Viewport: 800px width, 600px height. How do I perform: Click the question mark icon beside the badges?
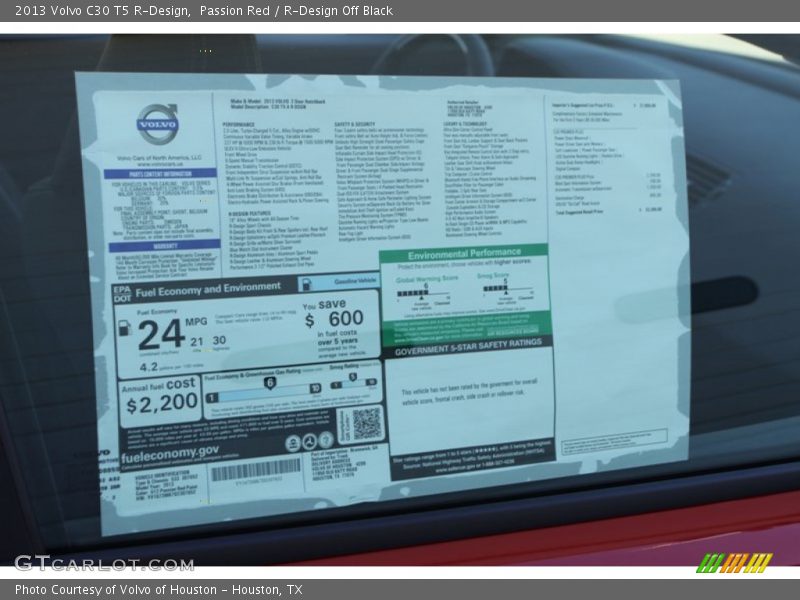(x=327, y=440)
